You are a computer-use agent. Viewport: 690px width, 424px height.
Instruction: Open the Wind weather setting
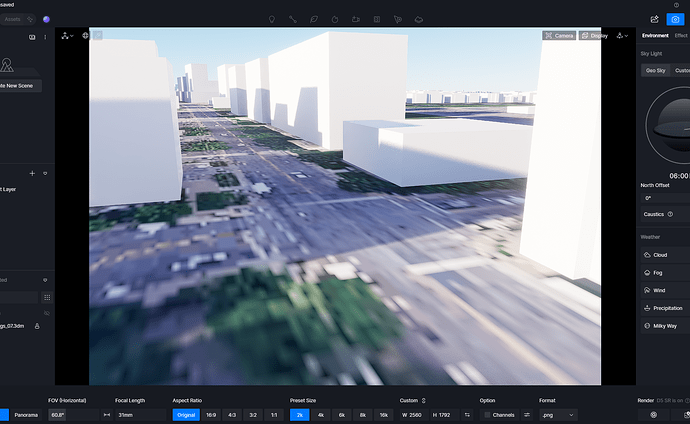click(x=665, y=290)
